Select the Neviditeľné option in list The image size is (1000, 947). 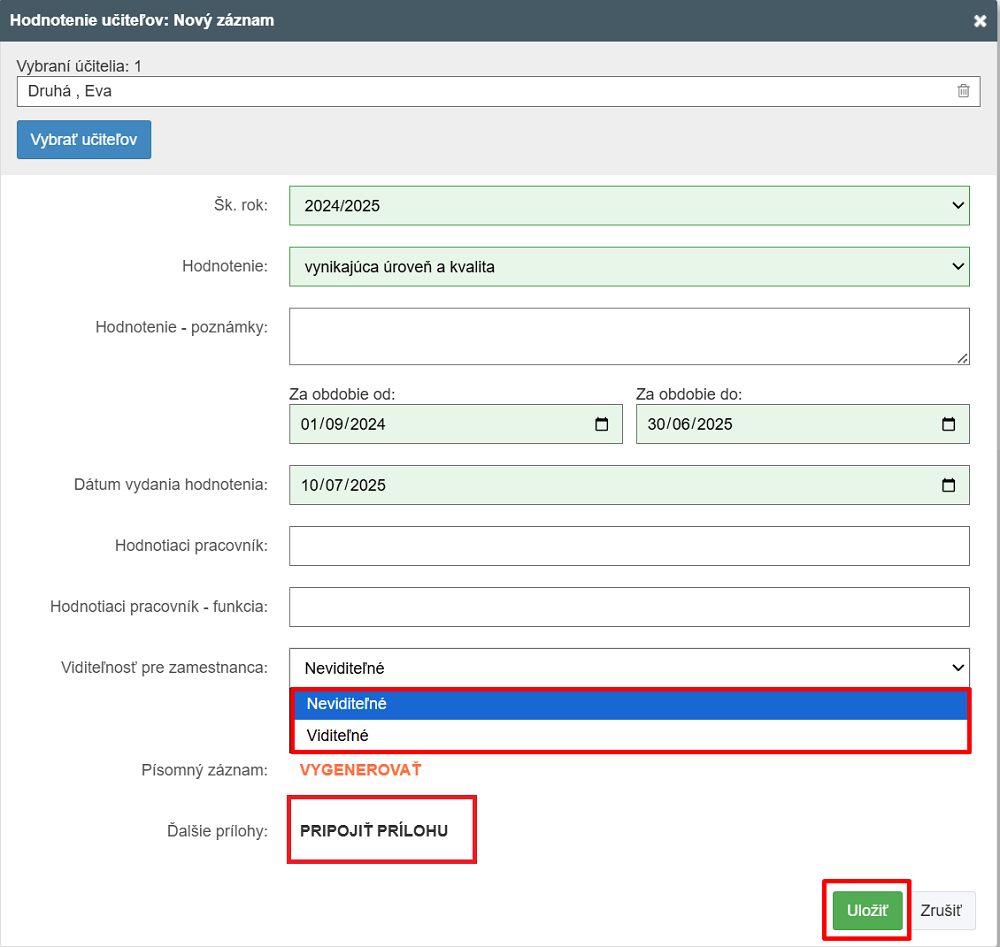click(629, 704)
